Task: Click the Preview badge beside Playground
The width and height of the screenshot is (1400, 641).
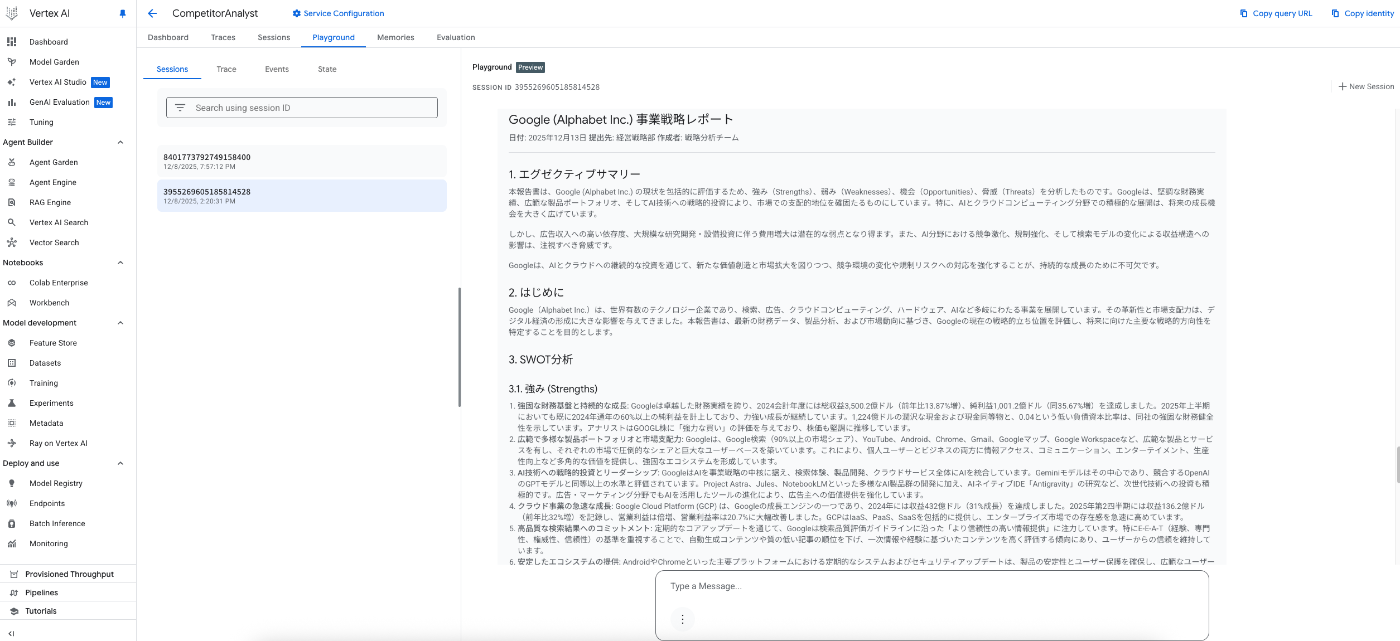Action: pos(530,67)
